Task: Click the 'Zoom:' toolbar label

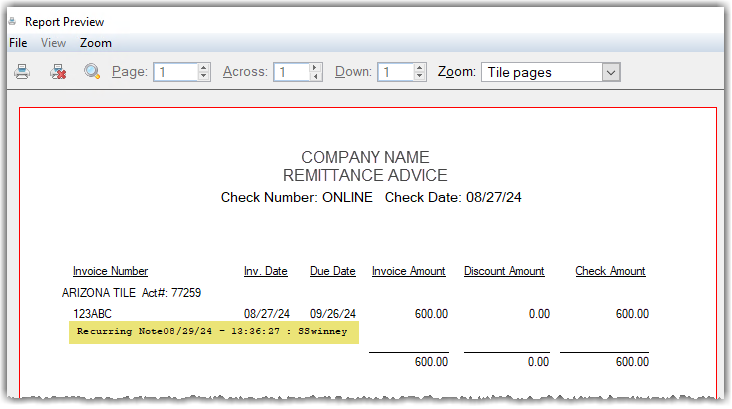Action: pyautogui.click(x=457, y=71)
